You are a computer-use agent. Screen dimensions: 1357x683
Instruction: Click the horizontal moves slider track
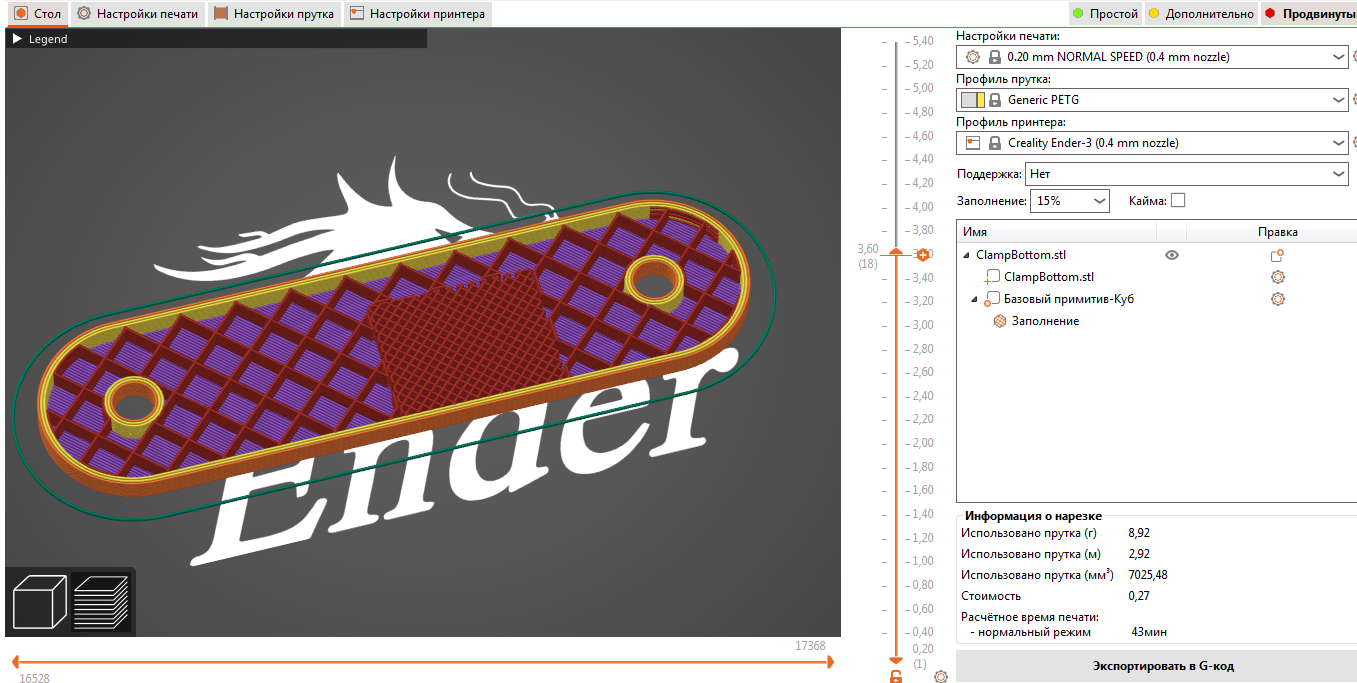(x=421, y=662)
